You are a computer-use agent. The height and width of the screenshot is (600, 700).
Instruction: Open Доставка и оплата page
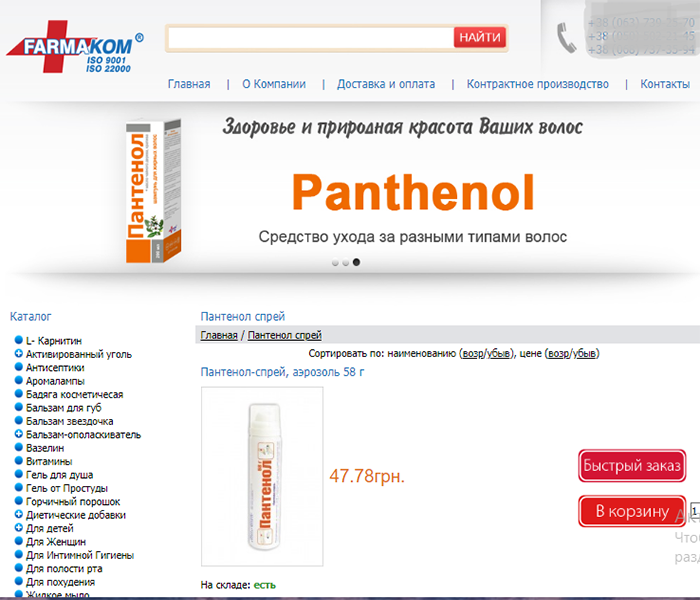pos(386,84)
